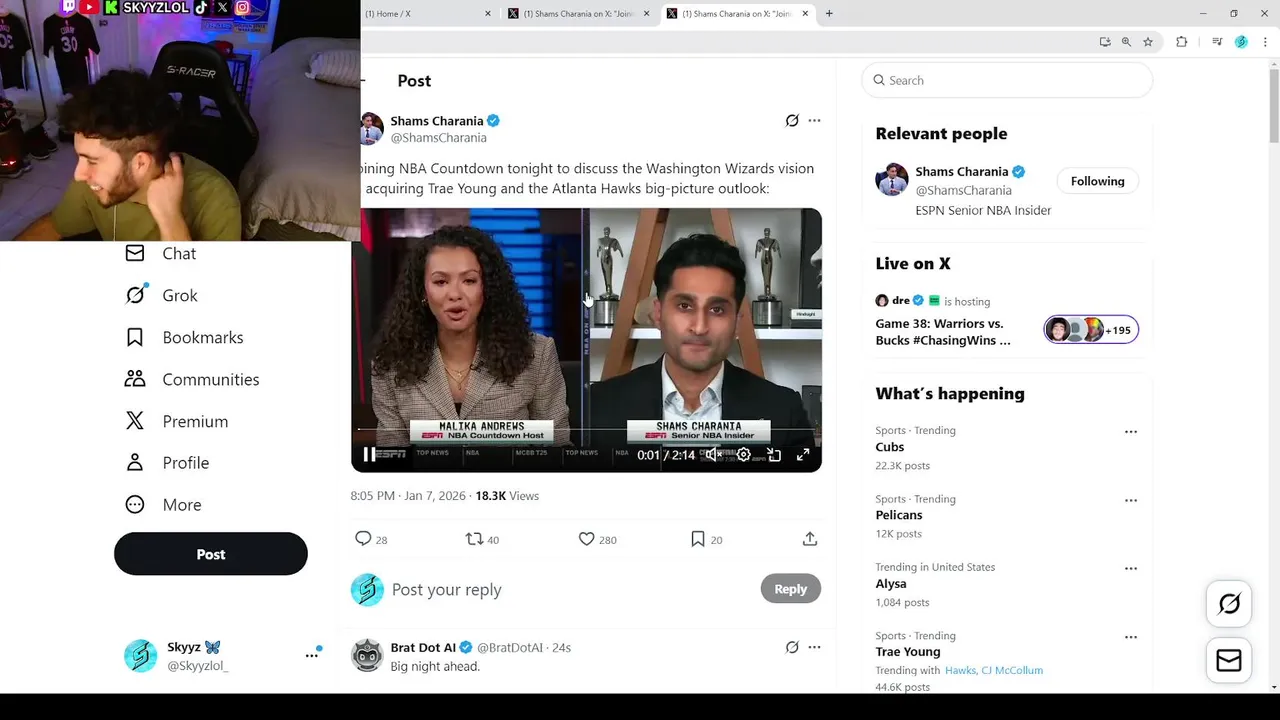Unmute the video with the speaker icon
1280x720 pixels.
[713, 455]
